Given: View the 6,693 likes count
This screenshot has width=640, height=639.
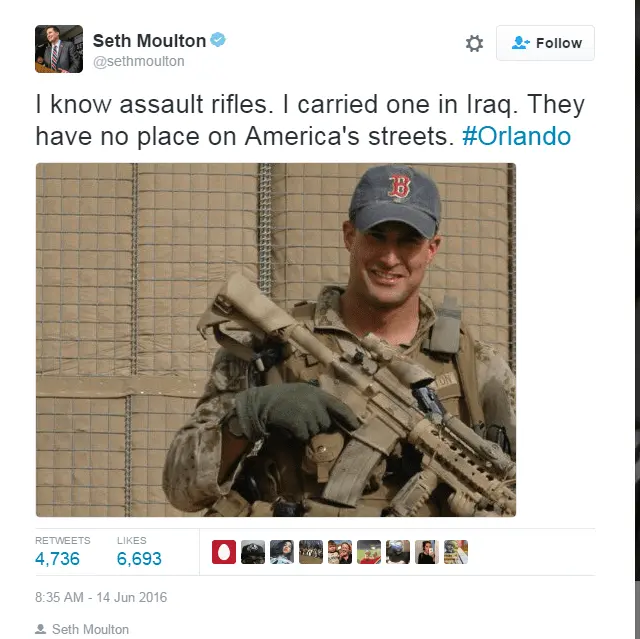Looking at the screenshot, I should coord(139,559).
